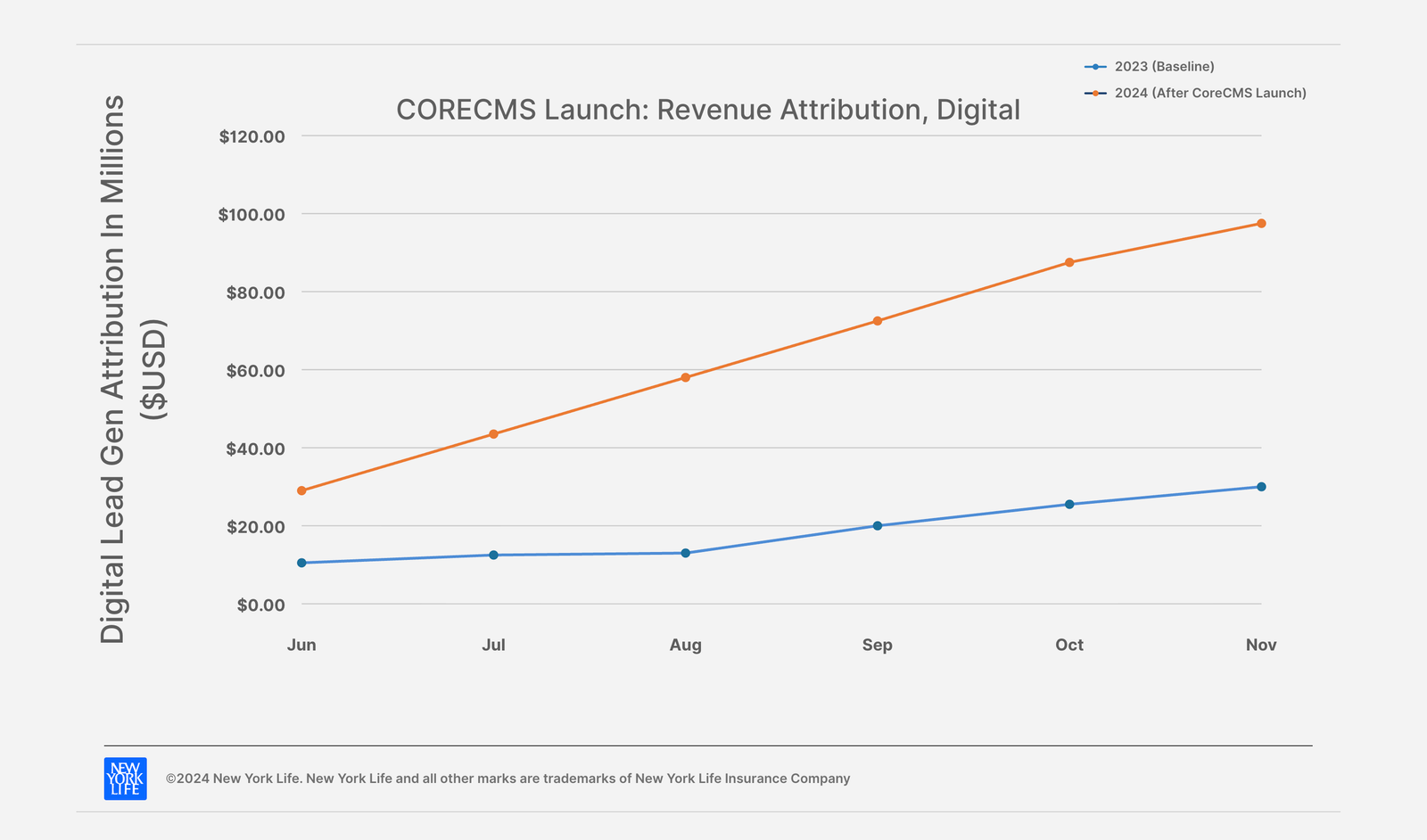1427x840 pixels.
Task: Pick the orange 2024 data point for Aug
Action: [685, 377]
